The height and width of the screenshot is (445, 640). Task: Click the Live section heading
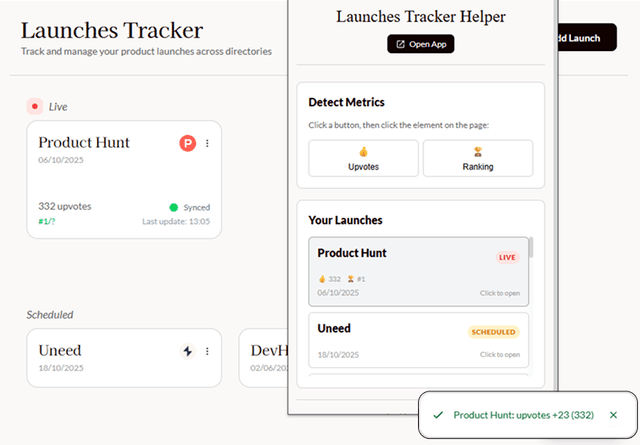coord(58,107)
